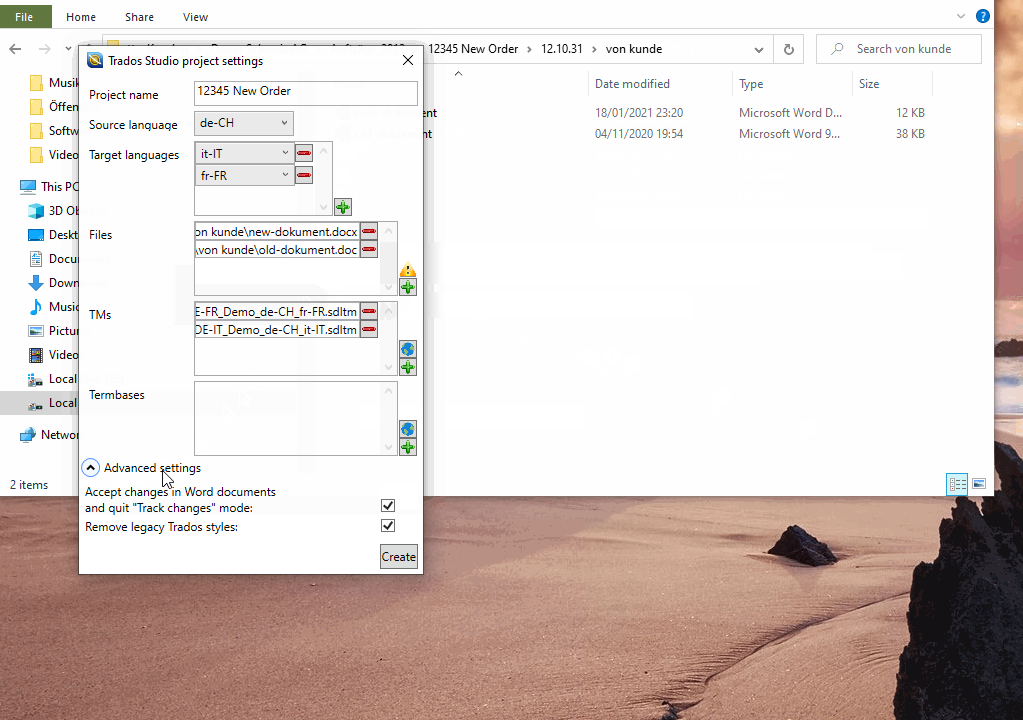
Task: Switch Explorer to details view
Action: [957, 484]
